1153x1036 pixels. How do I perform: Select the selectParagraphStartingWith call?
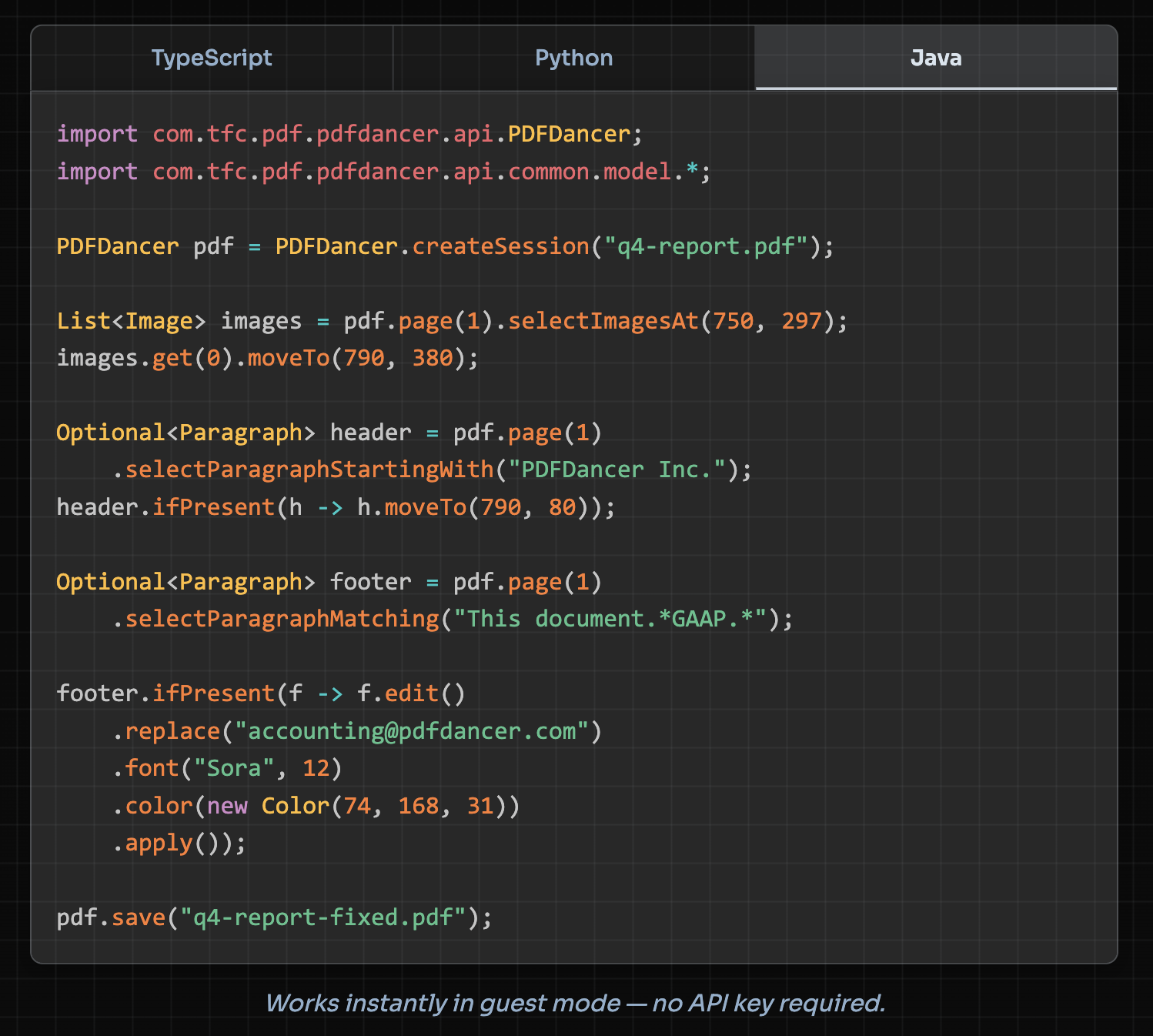(x=312, y=469)
